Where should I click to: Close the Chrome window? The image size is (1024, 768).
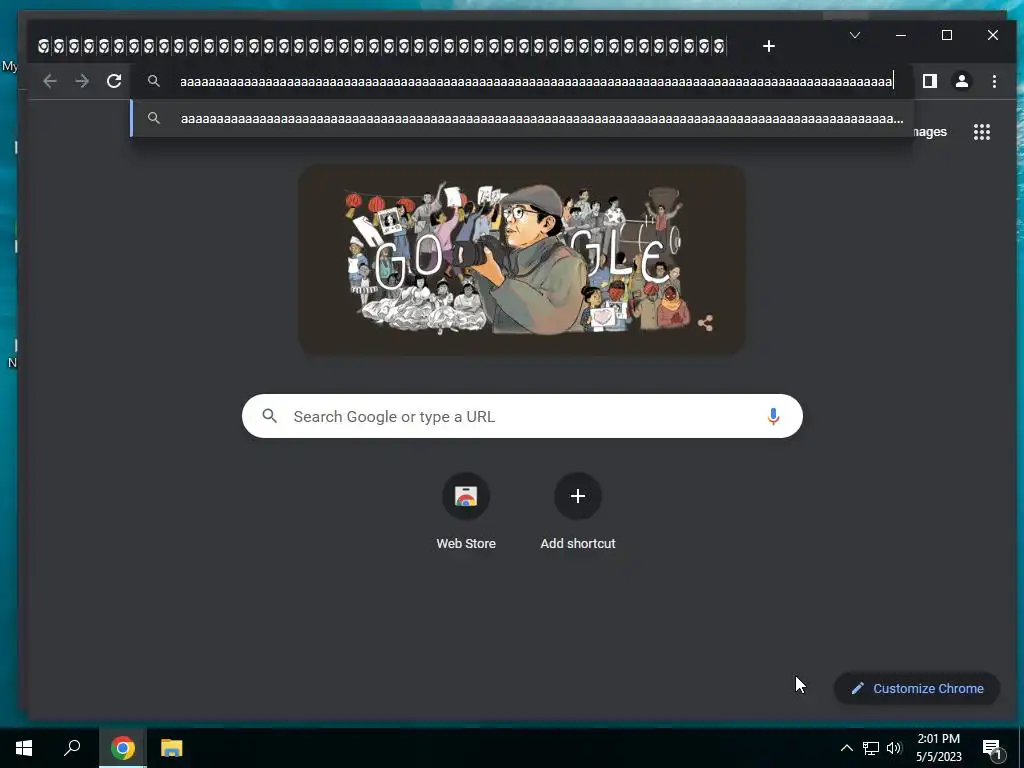(993, 35)
